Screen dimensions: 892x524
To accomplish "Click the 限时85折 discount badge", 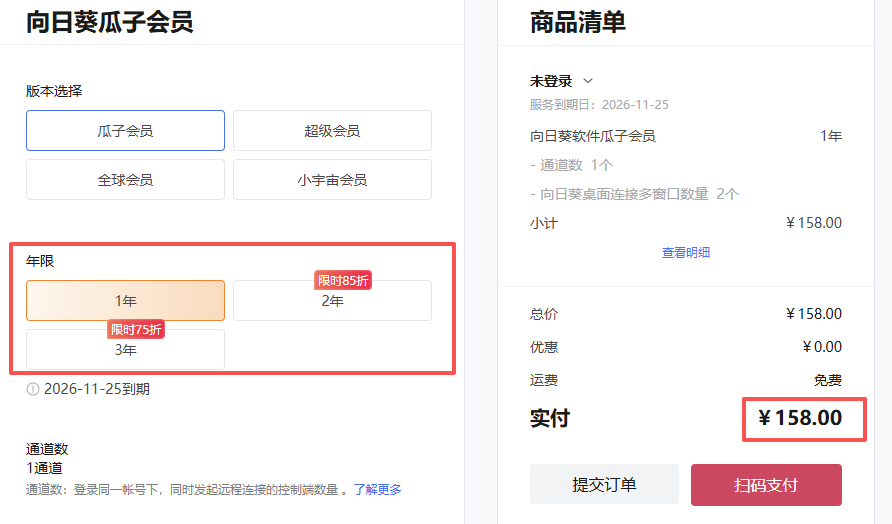I will click(x=343, y=280).
